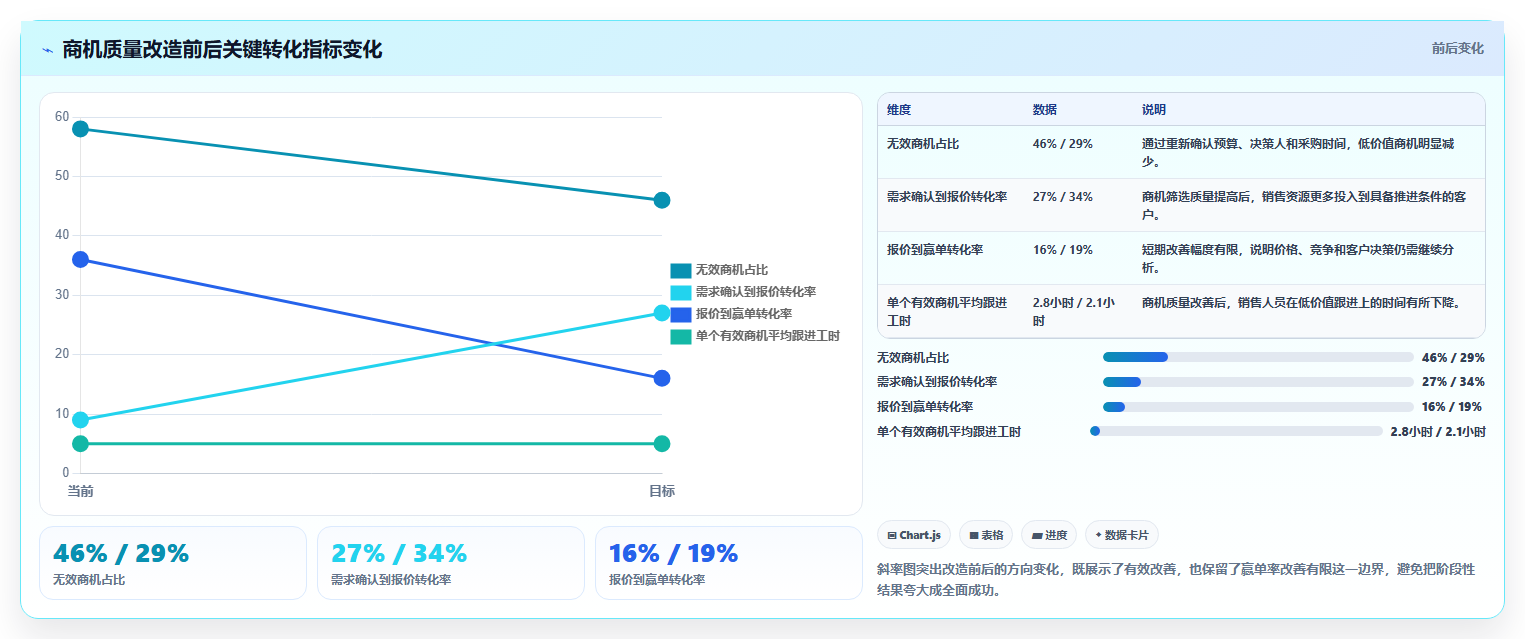The width and height of the screenshot is (1525, 639).
Task: Toggle 无效商机占比 legend color box
Action: [681, 270]
